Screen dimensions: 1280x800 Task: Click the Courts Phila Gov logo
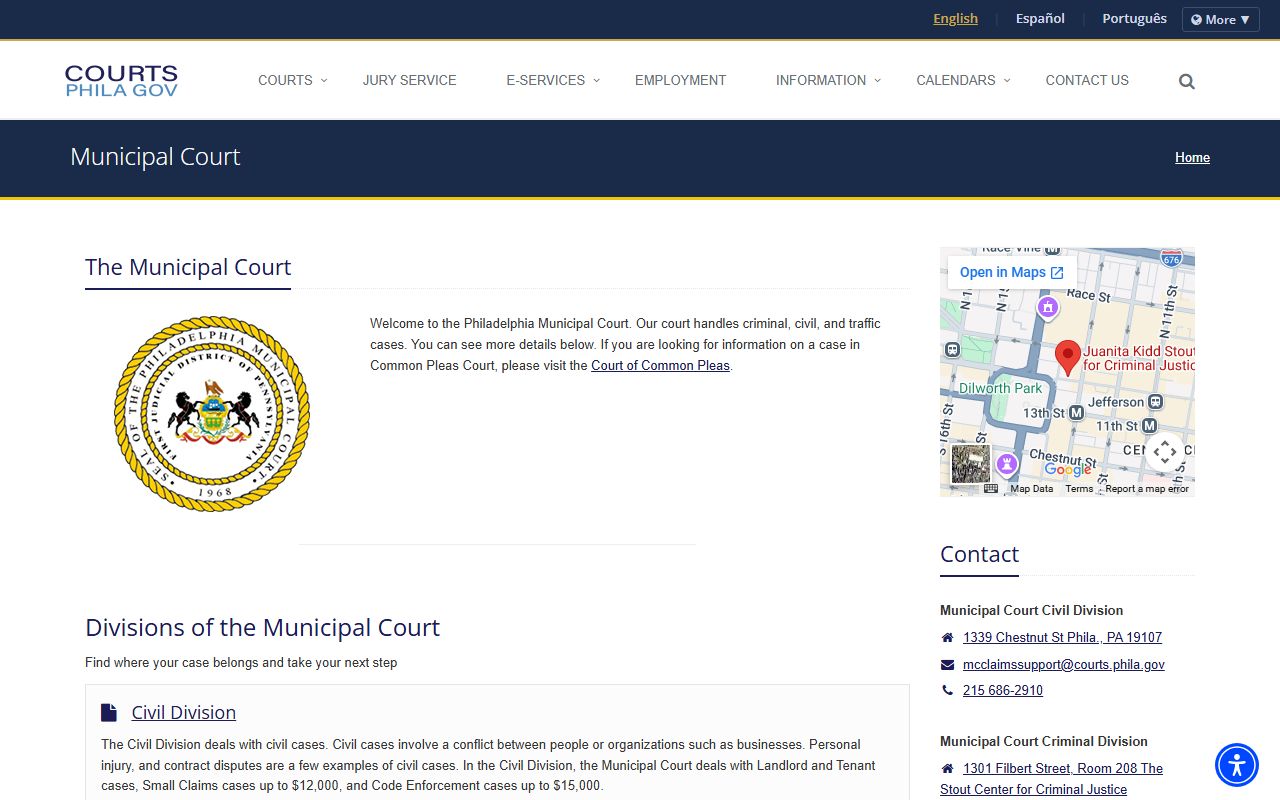(121, 81)
